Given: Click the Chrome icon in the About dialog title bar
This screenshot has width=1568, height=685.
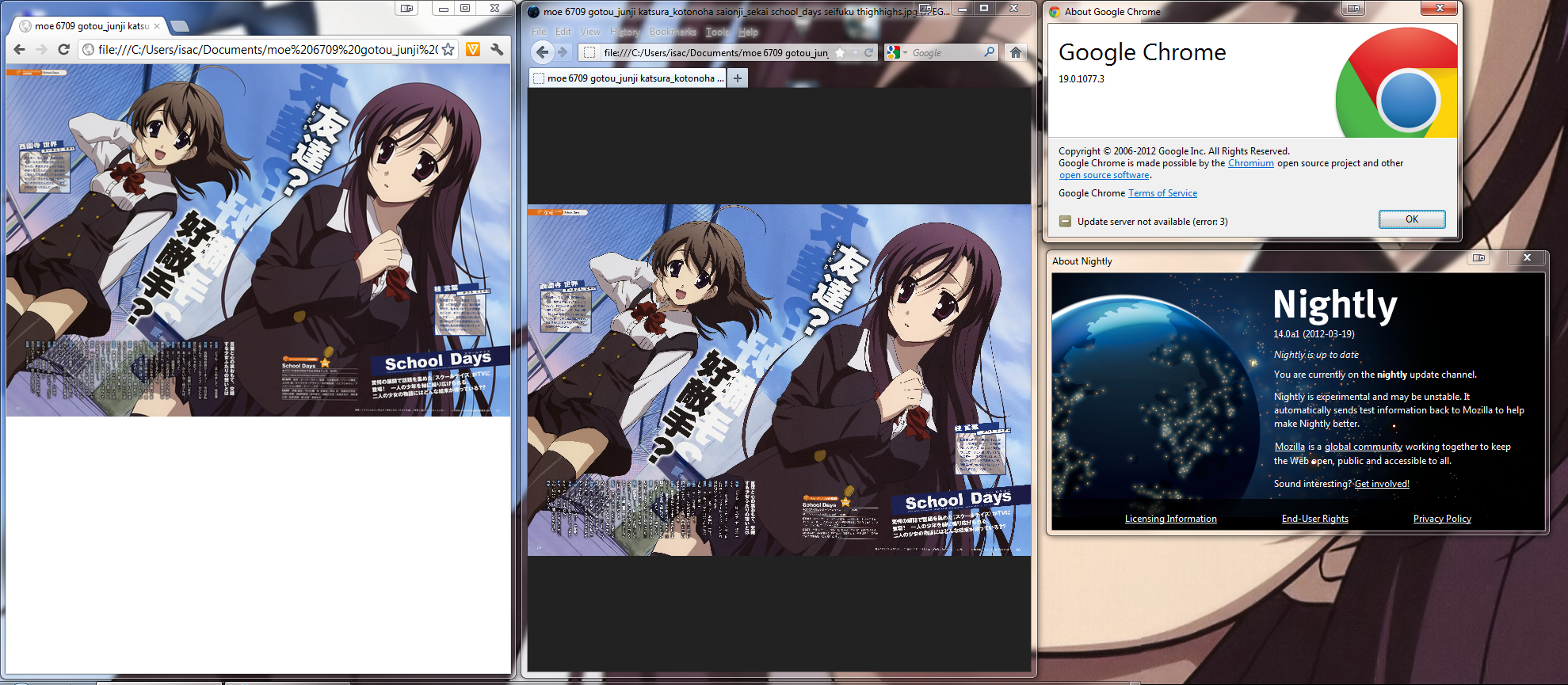Looking at the screenshot, I should [x=1055, y=12].
